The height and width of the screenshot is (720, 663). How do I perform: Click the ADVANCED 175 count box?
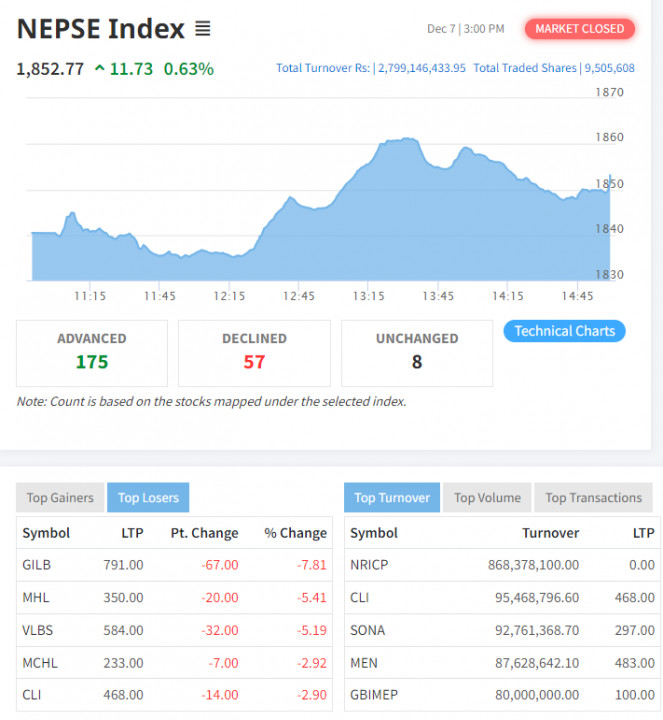(x=92, y=353)
